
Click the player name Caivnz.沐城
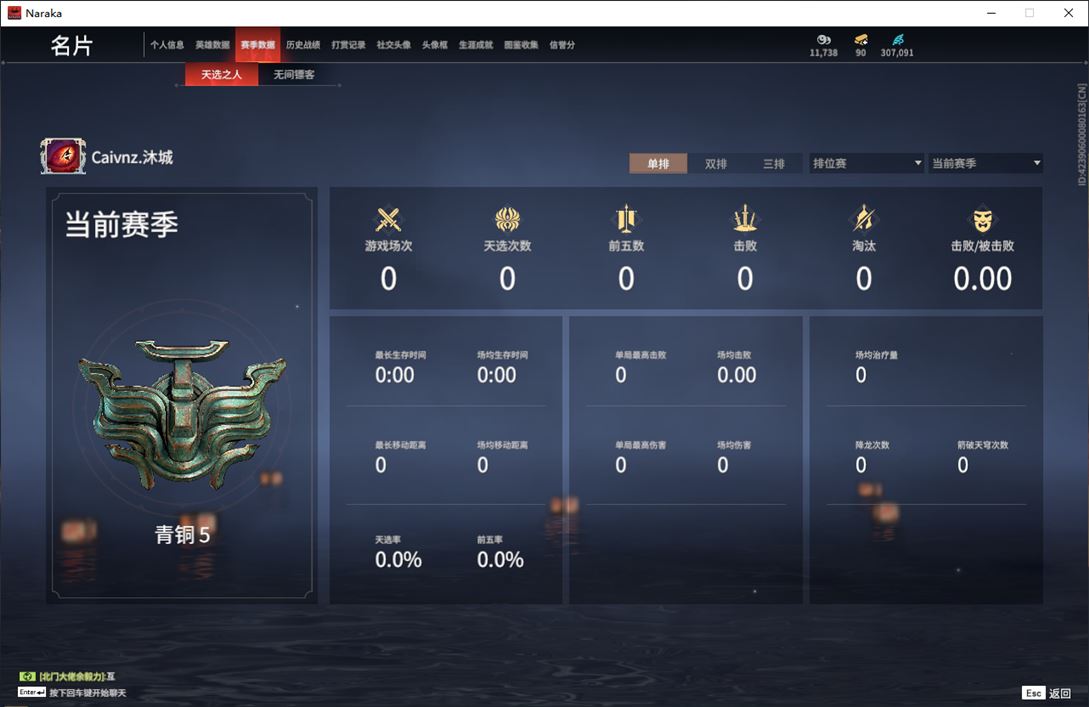[x=132, y=158]
